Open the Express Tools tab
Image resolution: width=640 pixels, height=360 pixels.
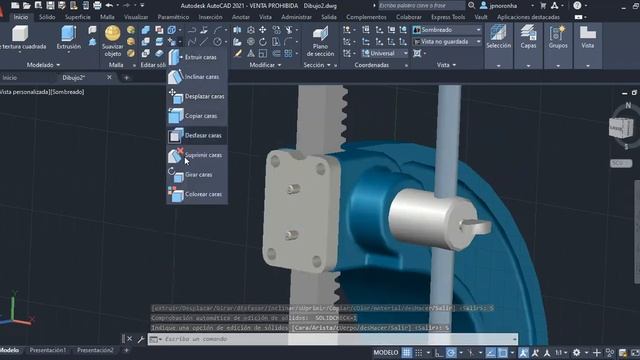[x=448, y=17]
